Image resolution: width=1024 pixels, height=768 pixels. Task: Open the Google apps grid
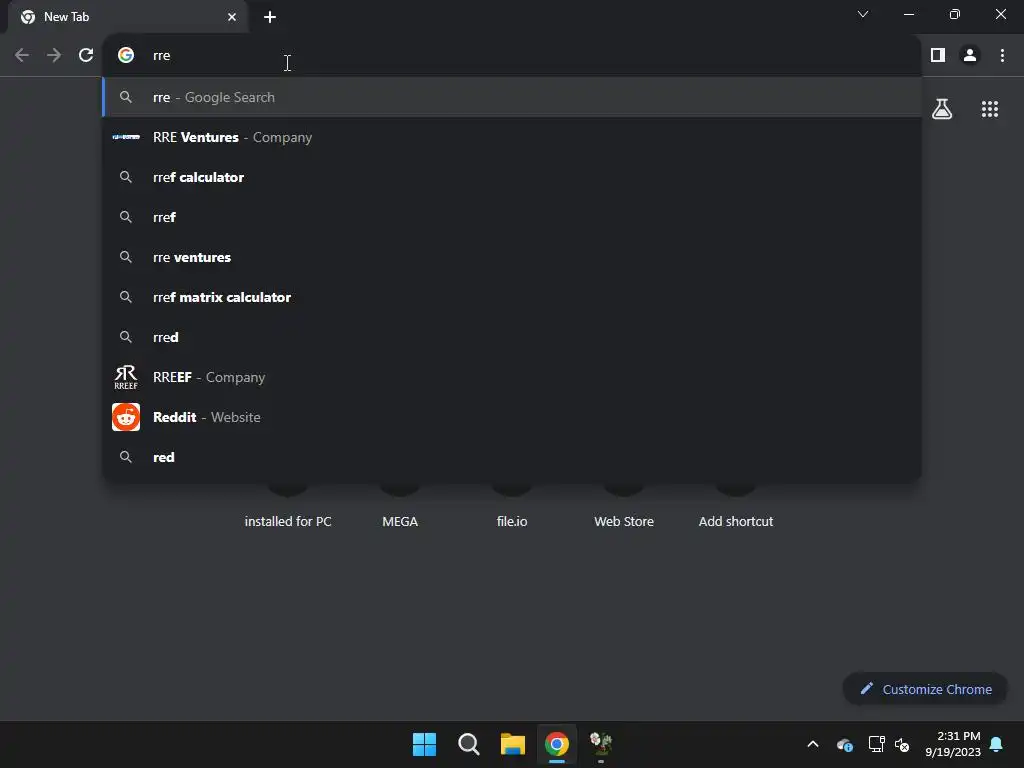(x=990, y=109)
